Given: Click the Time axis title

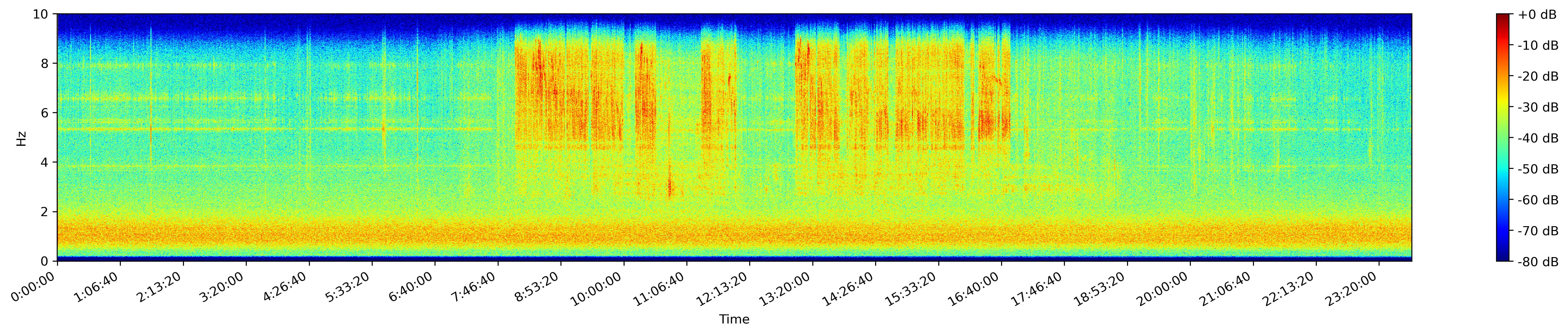Looking at the screenshot, I should pyautogui.click(x=734, y=319).
